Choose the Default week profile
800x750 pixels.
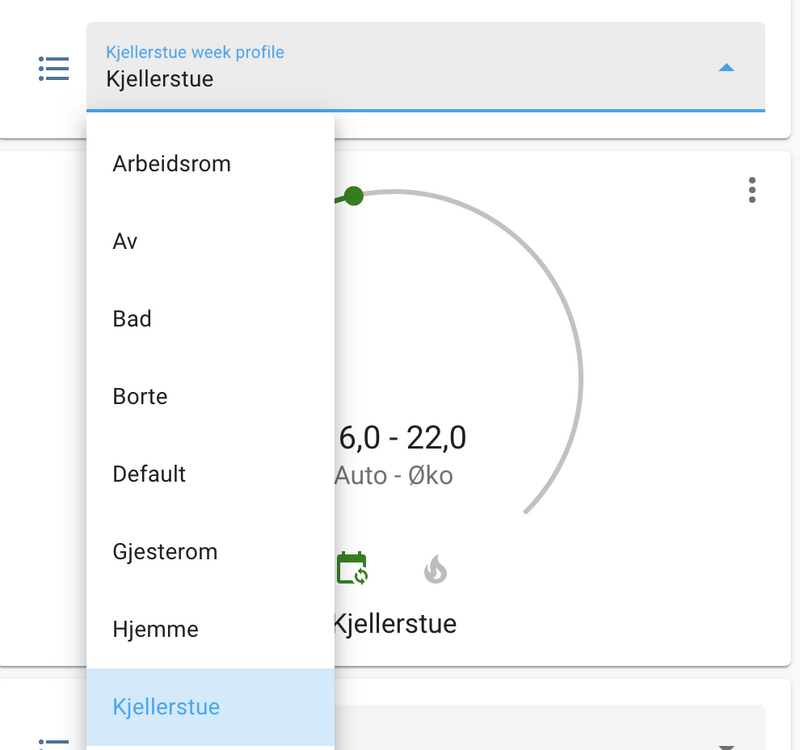coord(150,474)
